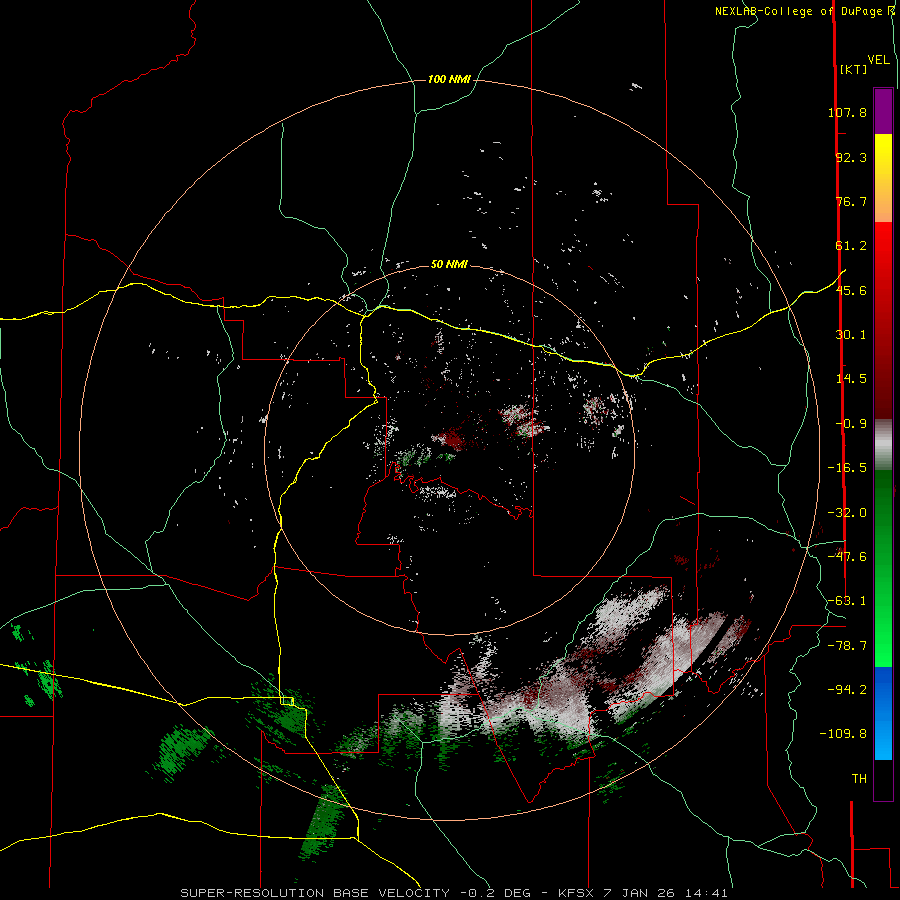This screenshot has height=900, width=900.
Task: Click the 50 NMI range ring label
Action: pyautogui.click(x=449, y=265)
